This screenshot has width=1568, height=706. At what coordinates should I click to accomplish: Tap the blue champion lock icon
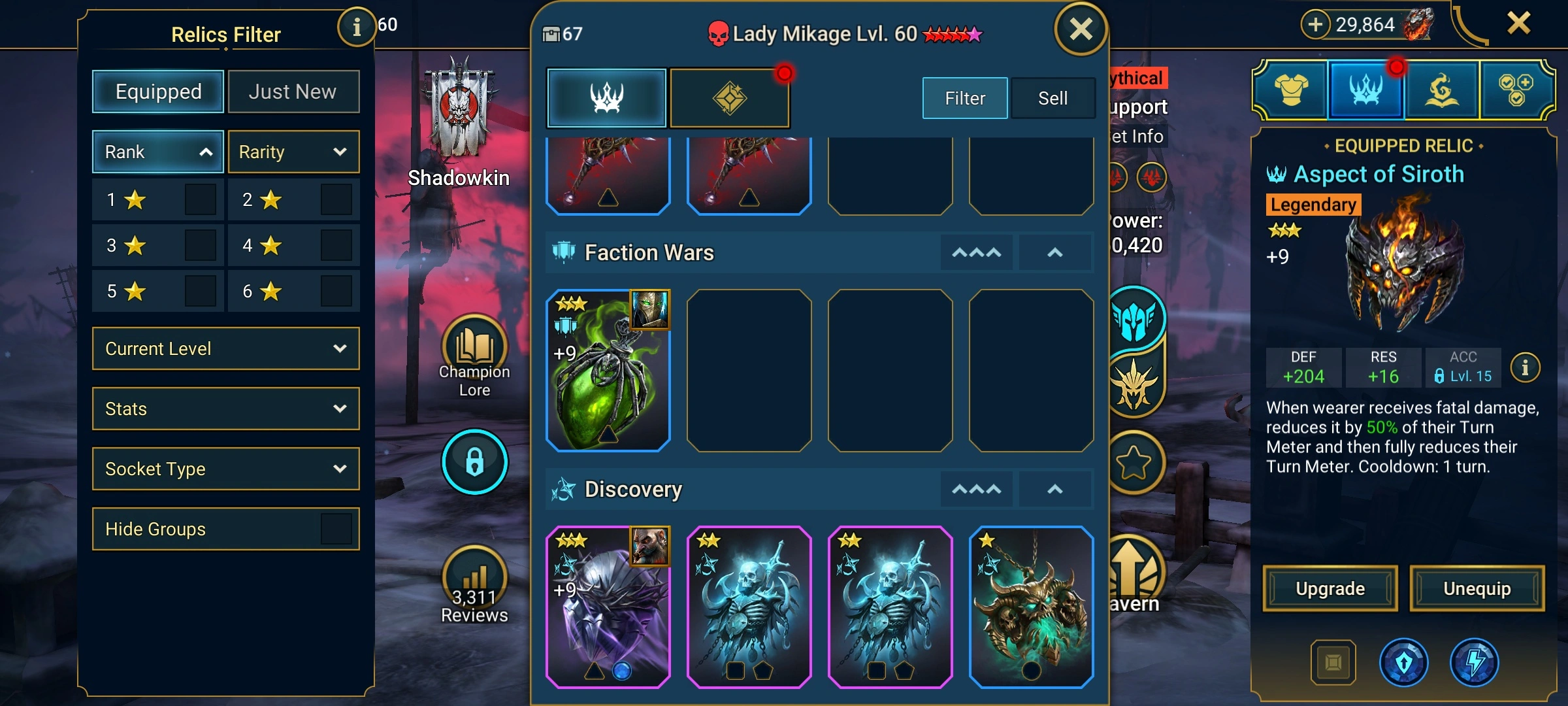pyautogui.click(x=474, y=462)
